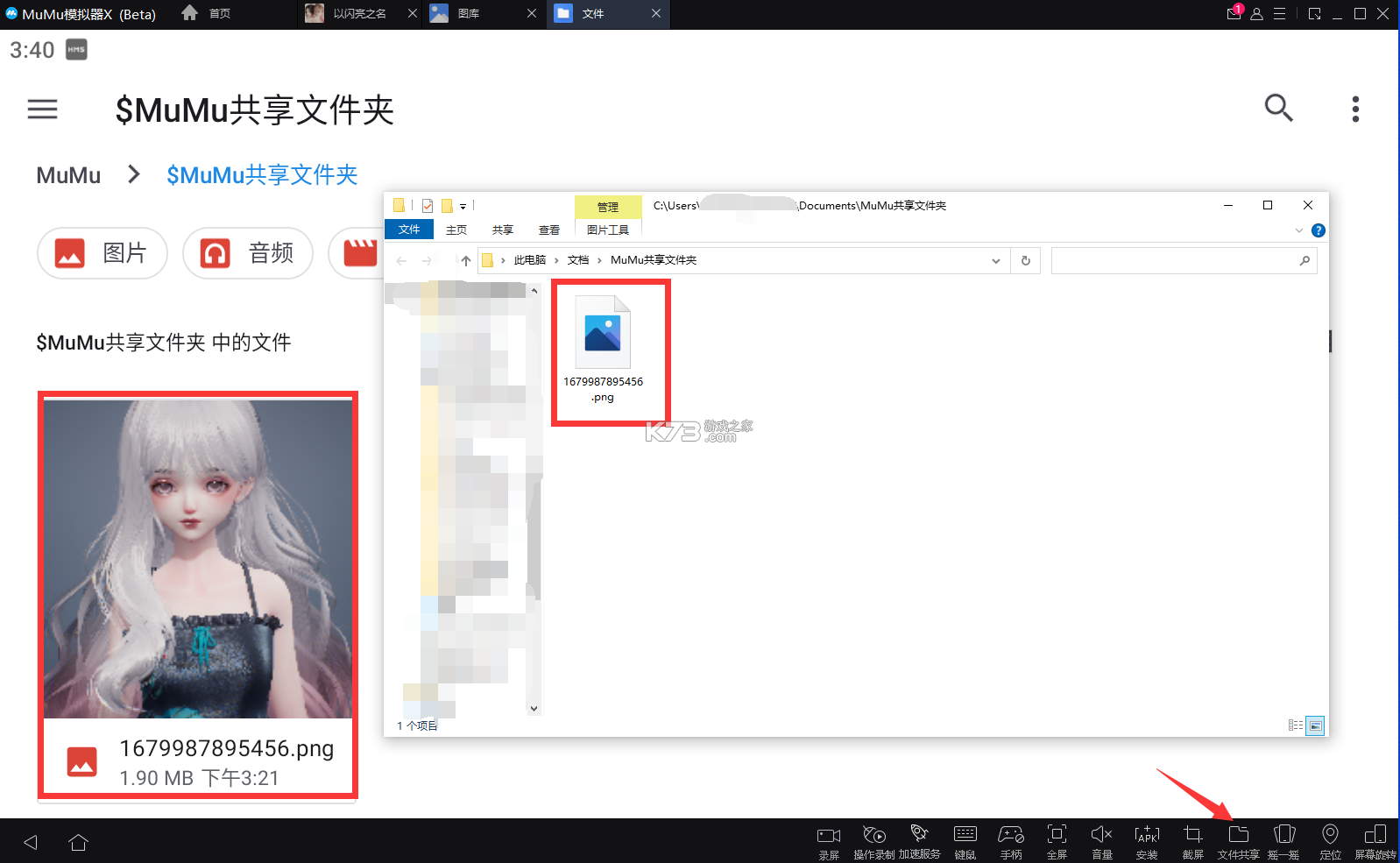The image size is (1400, 863).
Task: Go up one folder level in Explorer
Action: [465, 260]
